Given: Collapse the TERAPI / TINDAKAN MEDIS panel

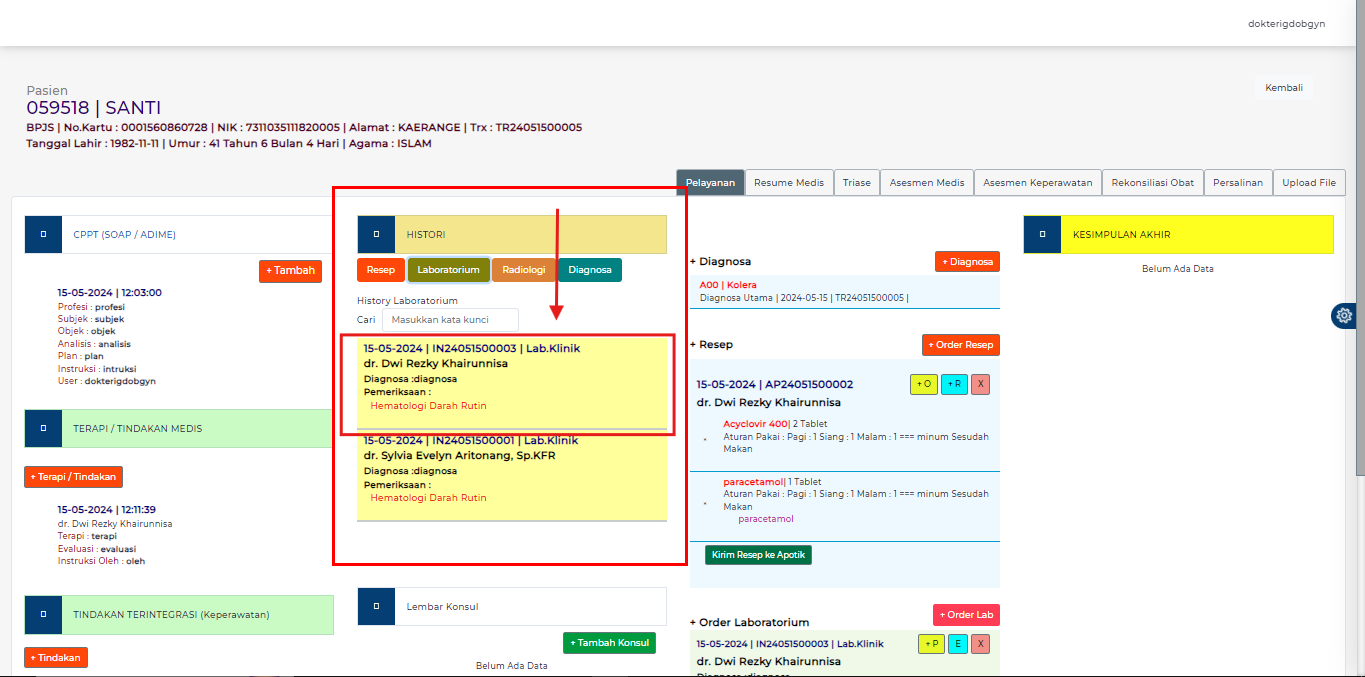Looking at the screenshot, I should (43, 428).
